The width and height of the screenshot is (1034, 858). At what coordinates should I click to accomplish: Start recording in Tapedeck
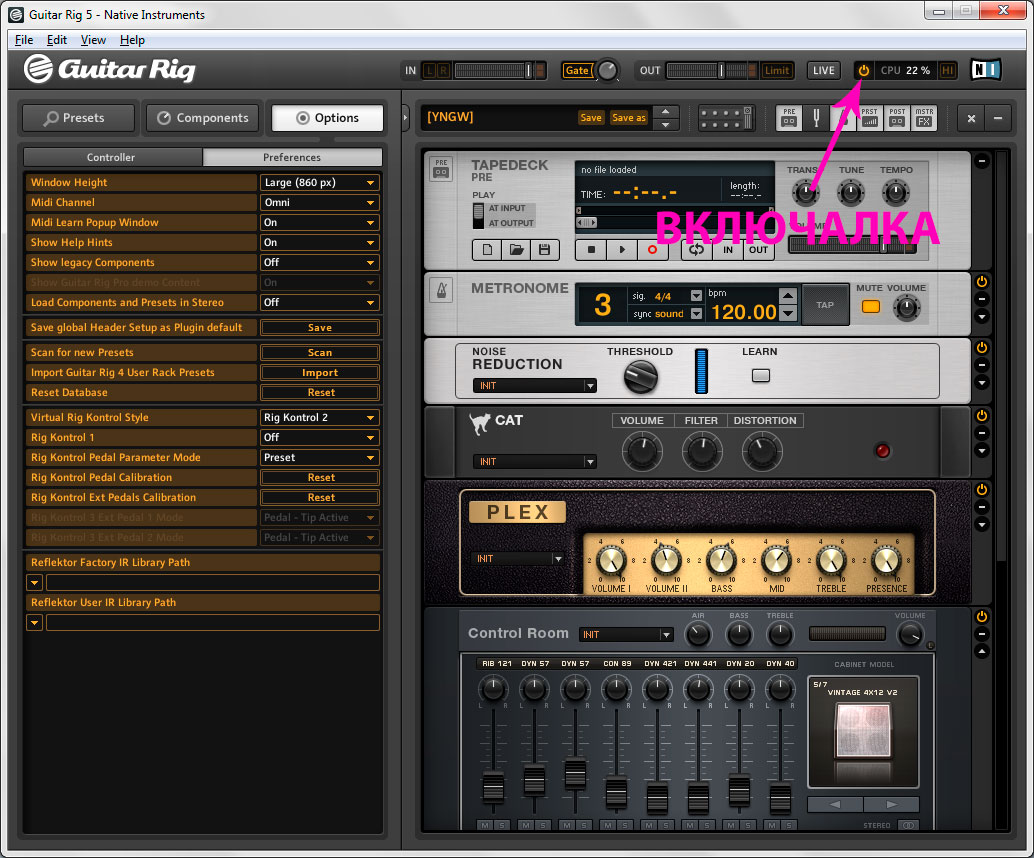point(652,250)
